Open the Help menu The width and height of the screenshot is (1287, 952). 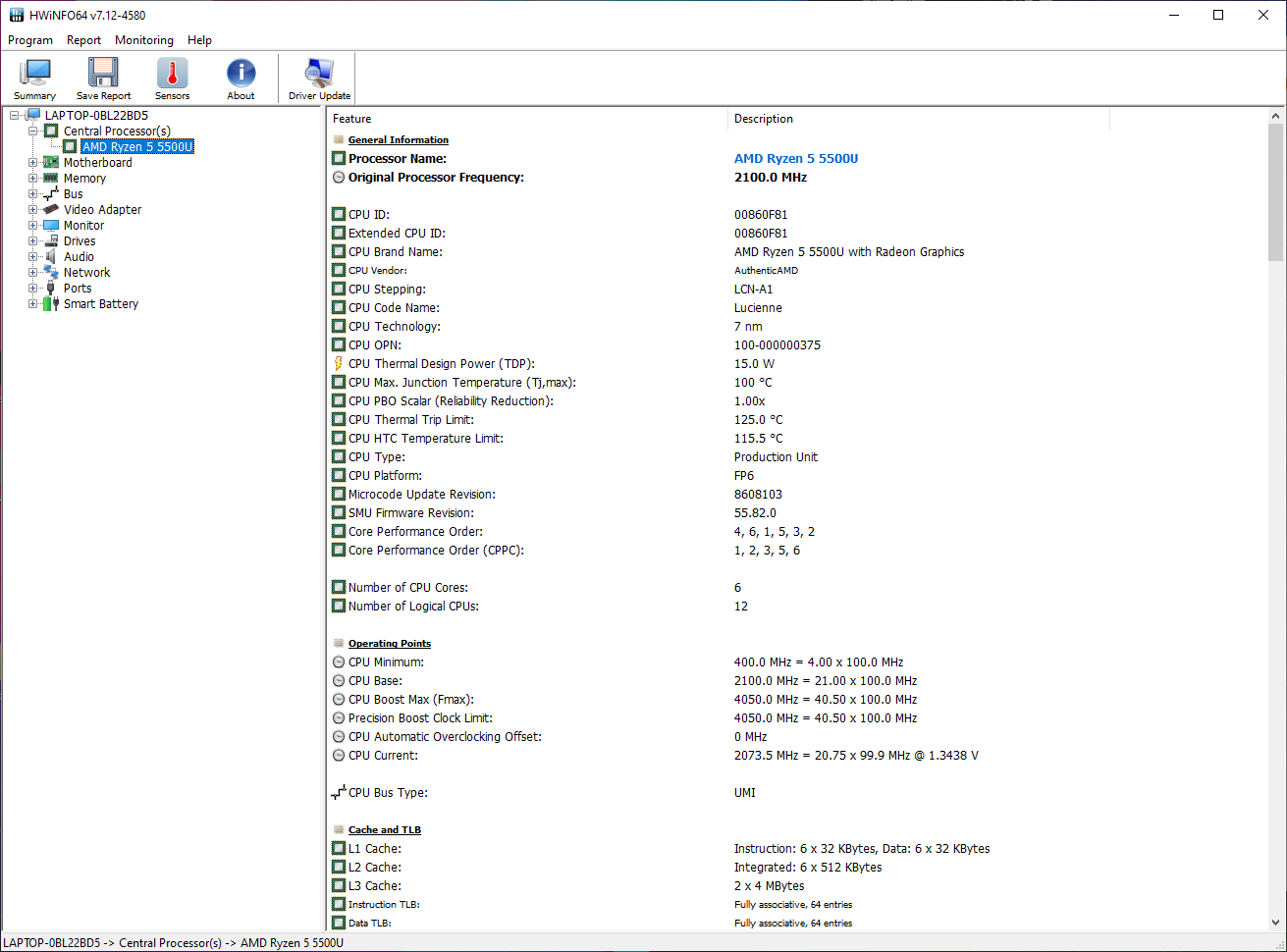click(199, 40)
